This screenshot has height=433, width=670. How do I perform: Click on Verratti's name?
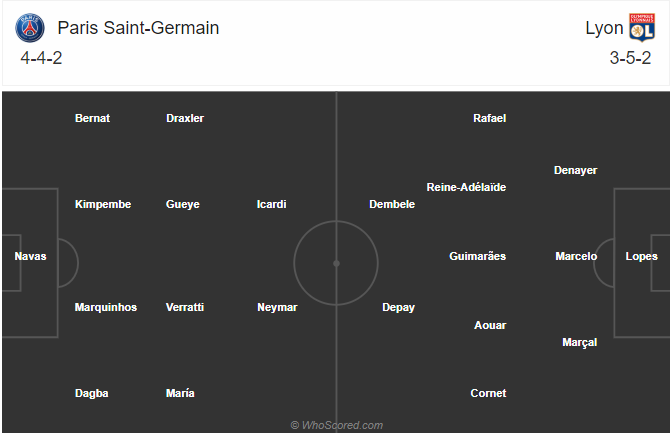pyautogui.click(x=185, y=307)
